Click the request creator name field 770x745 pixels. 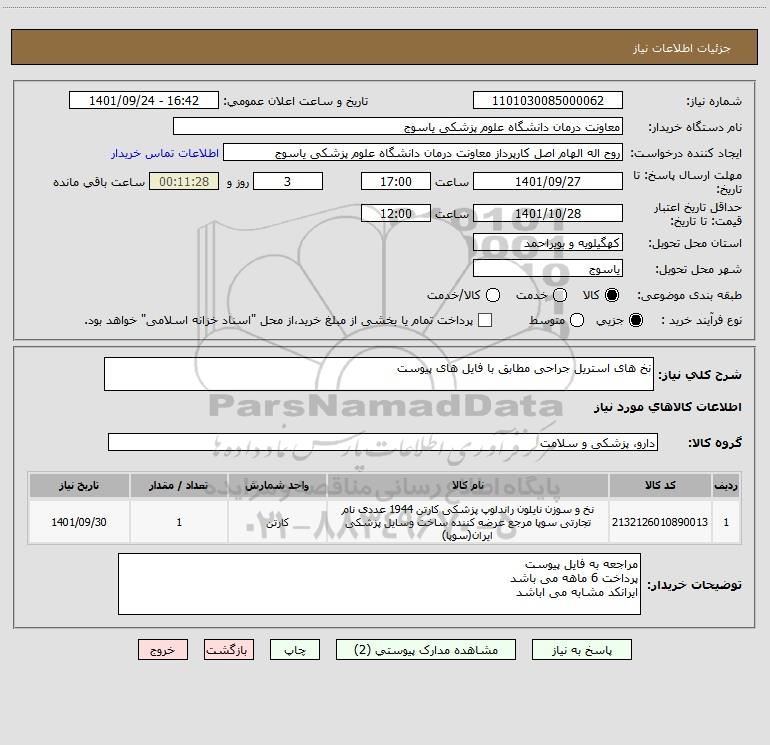[423, 153]
